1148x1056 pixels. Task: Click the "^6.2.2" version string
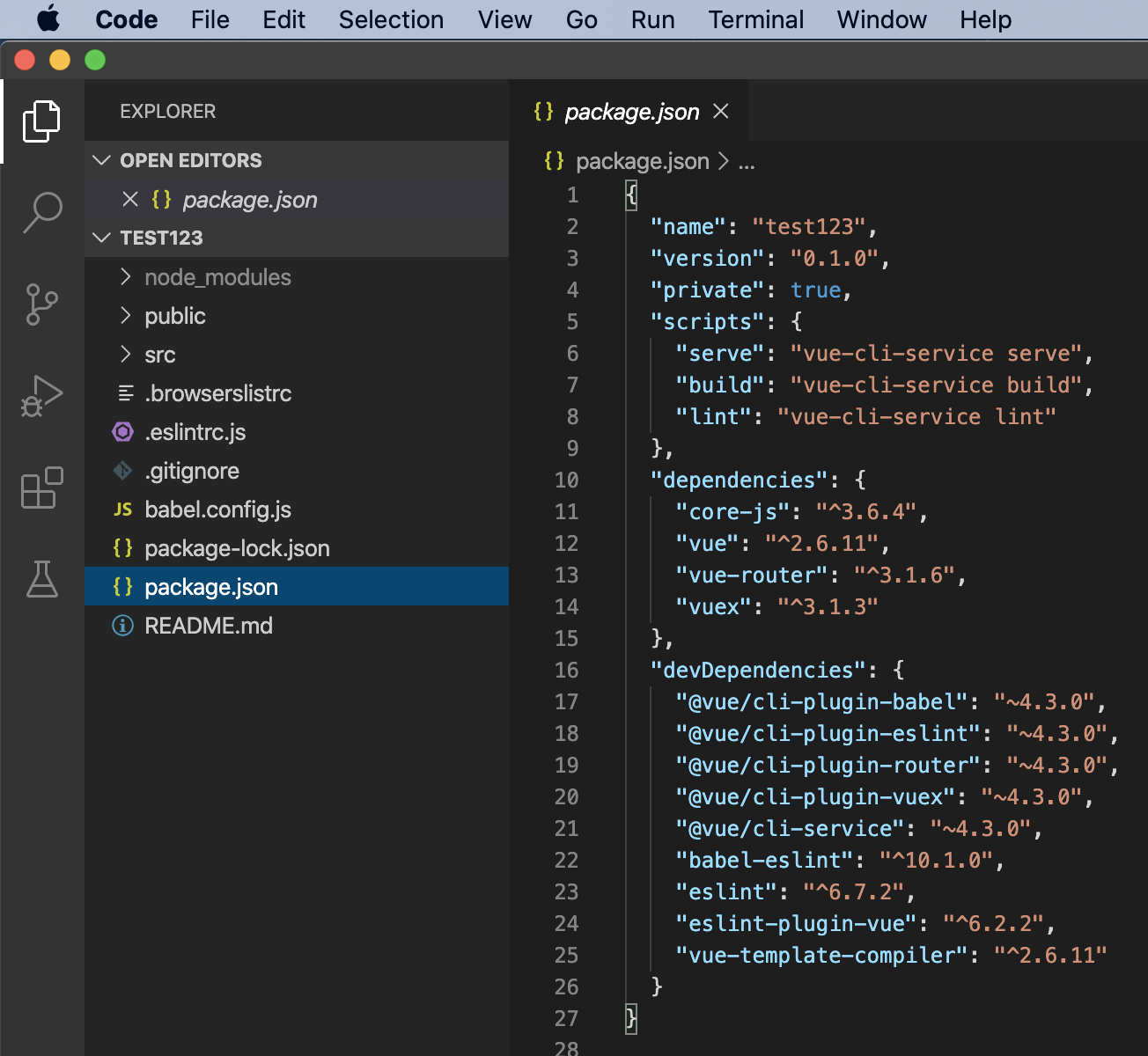pos(994,923)
